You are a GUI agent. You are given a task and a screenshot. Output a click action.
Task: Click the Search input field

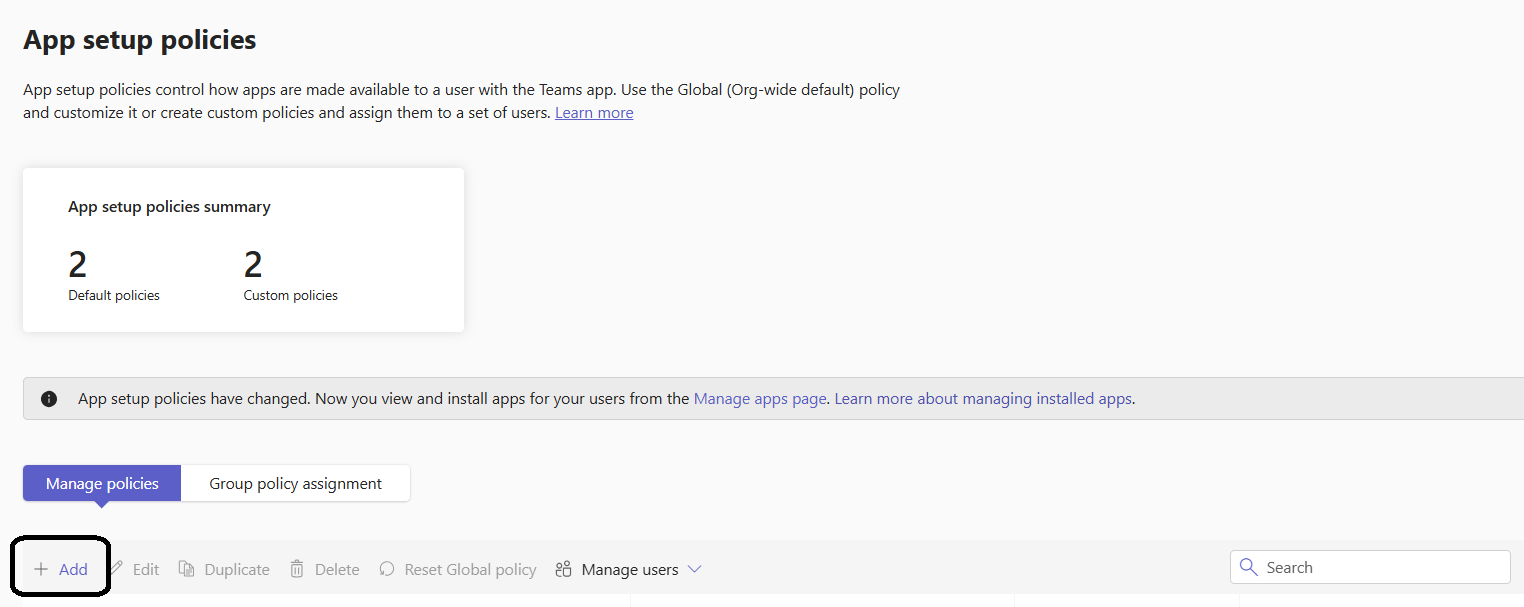pyautogui.click(x=1370, y=567)
